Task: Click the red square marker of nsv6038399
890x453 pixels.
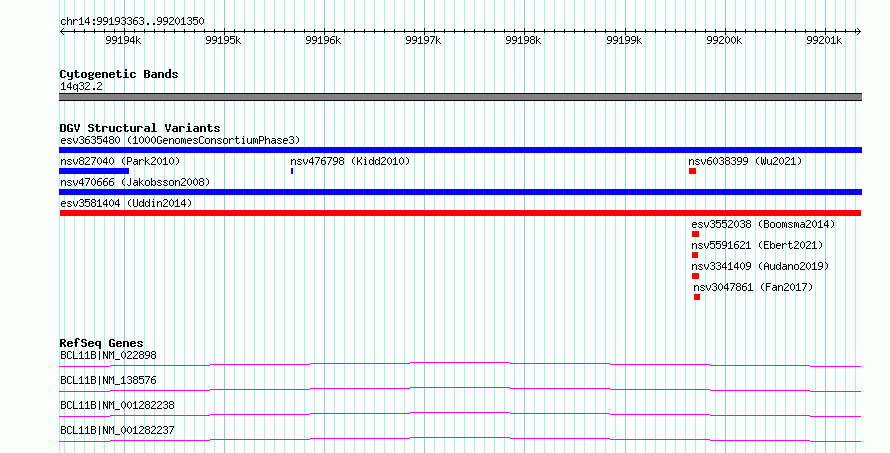Action: point(692,171)
